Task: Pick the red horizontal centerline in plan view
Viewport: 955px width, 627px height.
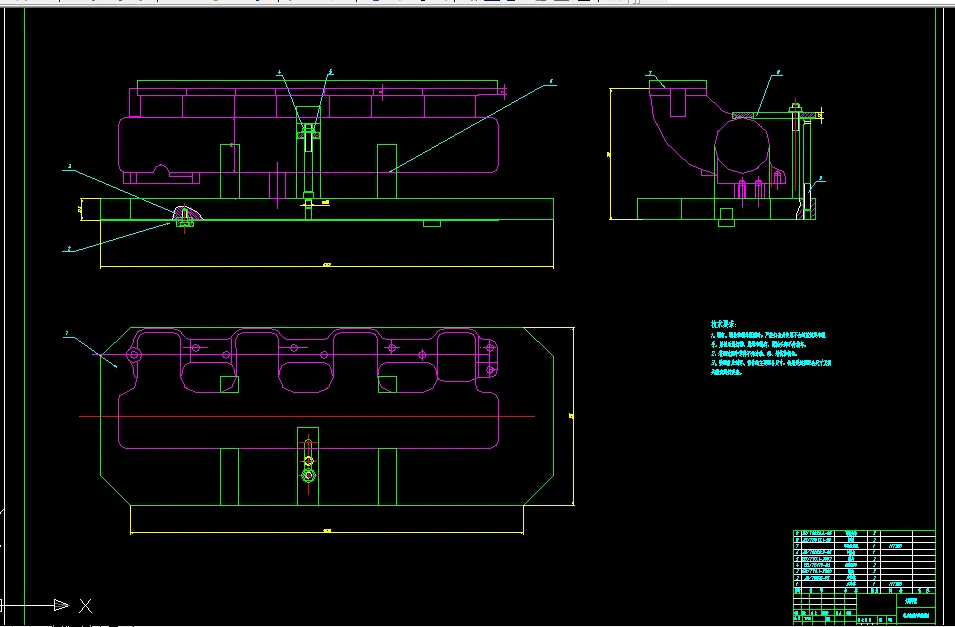Action: [x=307, y=417]
